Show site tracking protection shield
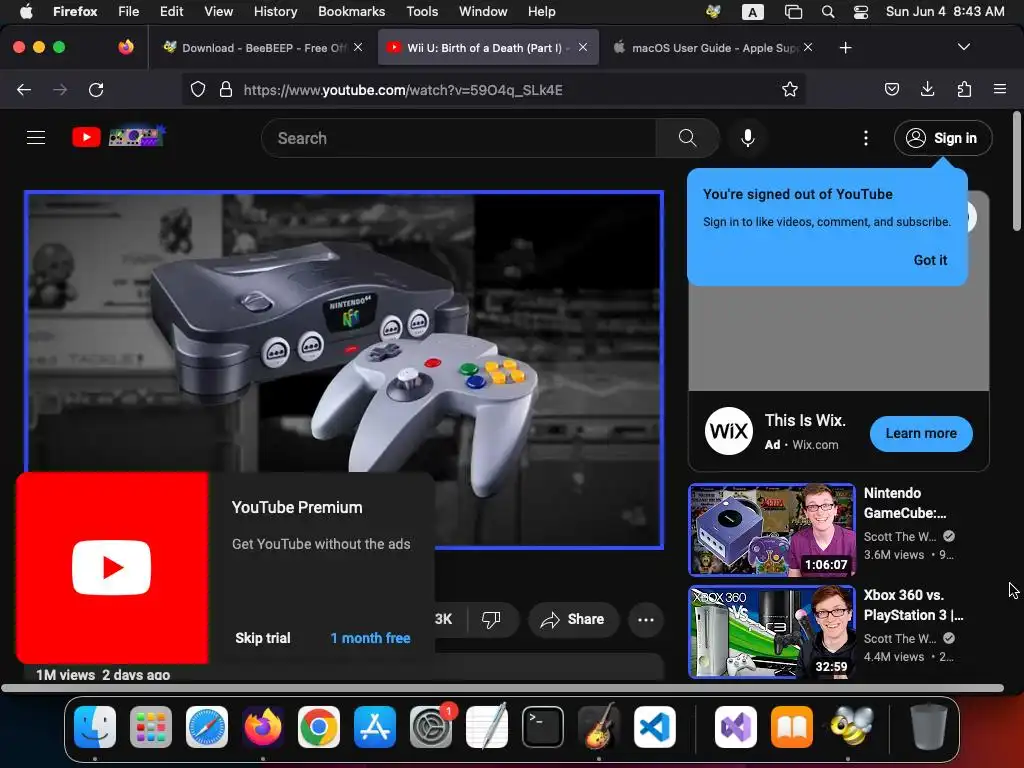 click(198, 89)
